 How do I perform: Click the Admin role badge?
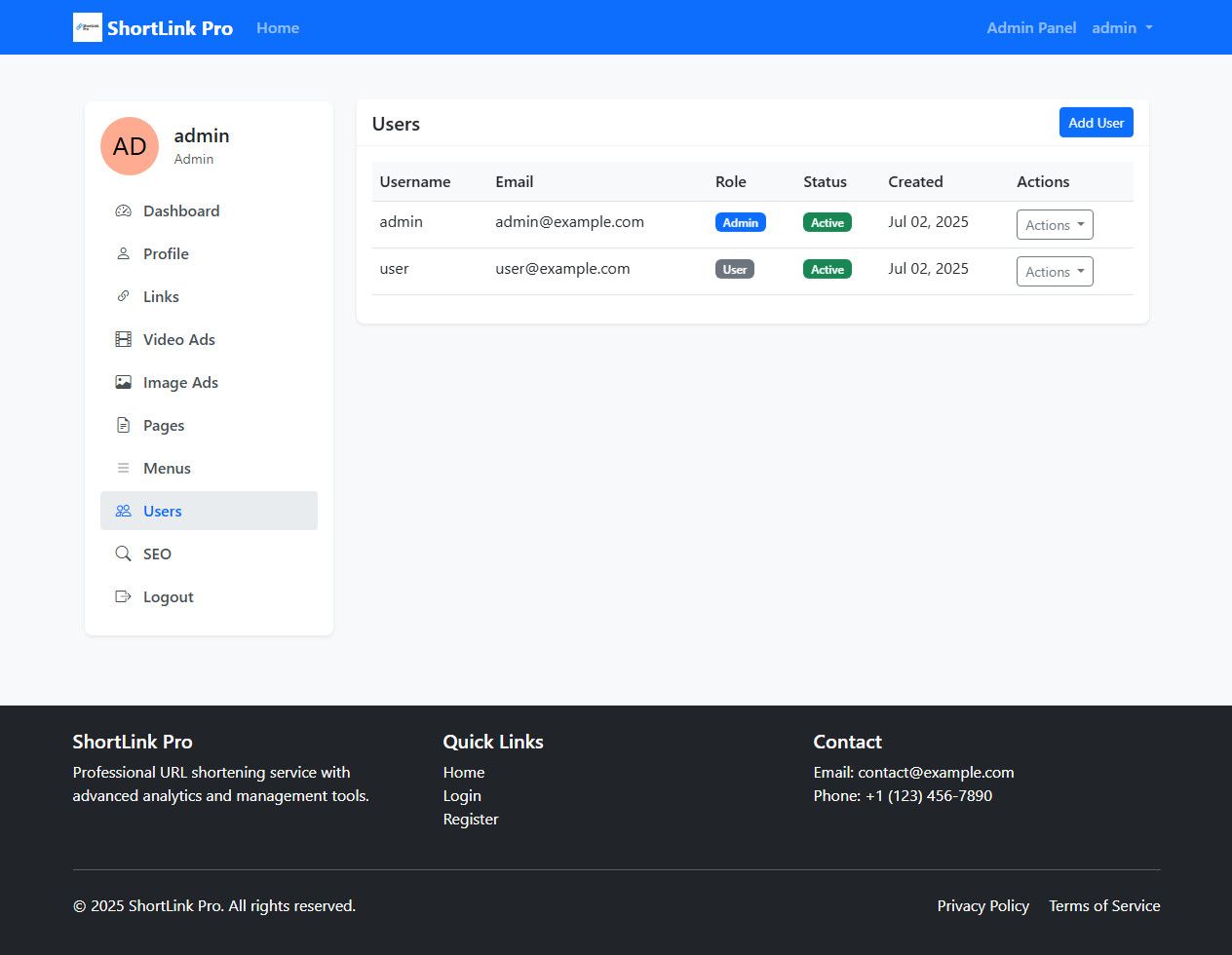tap(741, 222)
